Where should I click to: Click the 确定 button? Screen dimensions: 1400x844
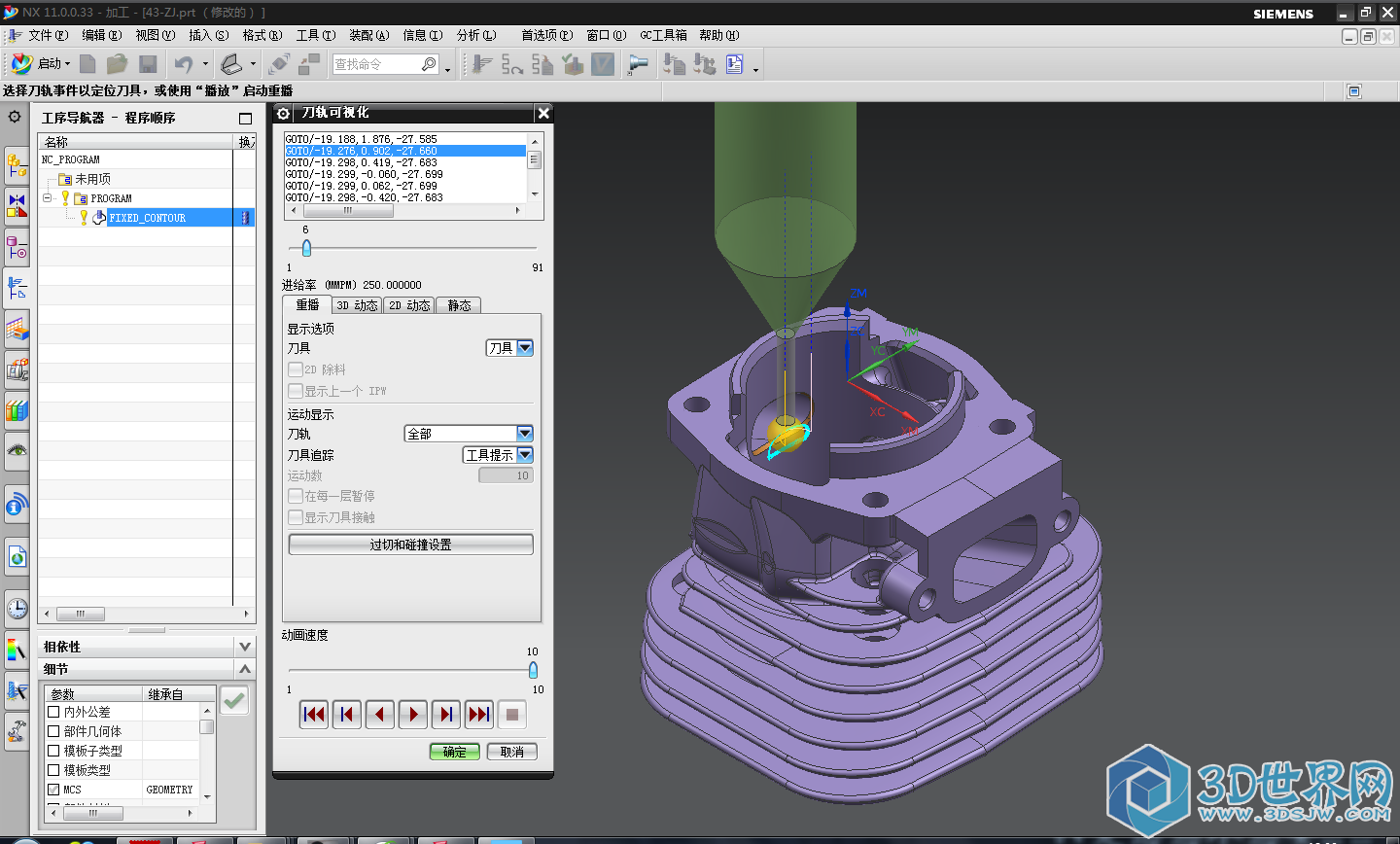[454, 752]
